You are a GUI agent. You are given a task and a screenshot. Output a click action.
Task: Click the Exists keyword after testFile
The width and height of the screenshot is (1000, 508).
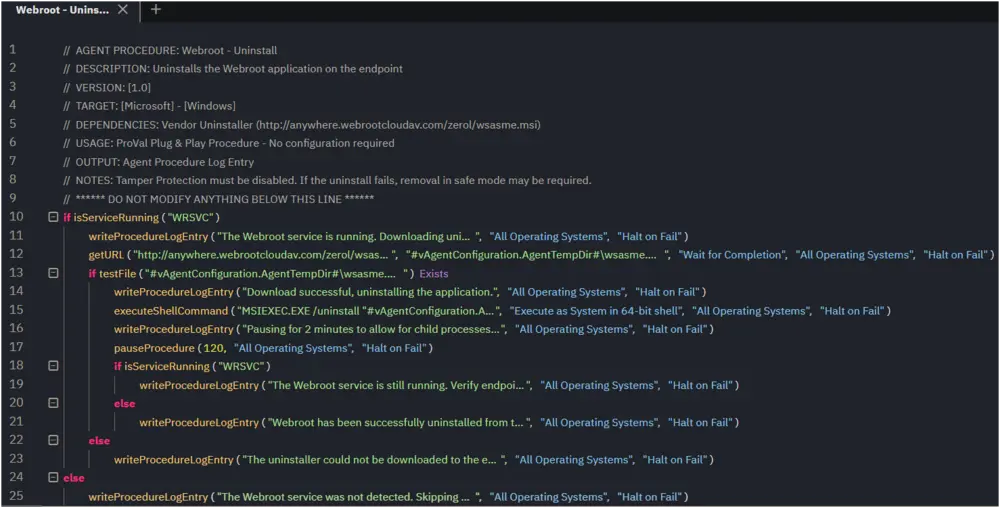tap(434, 273)
